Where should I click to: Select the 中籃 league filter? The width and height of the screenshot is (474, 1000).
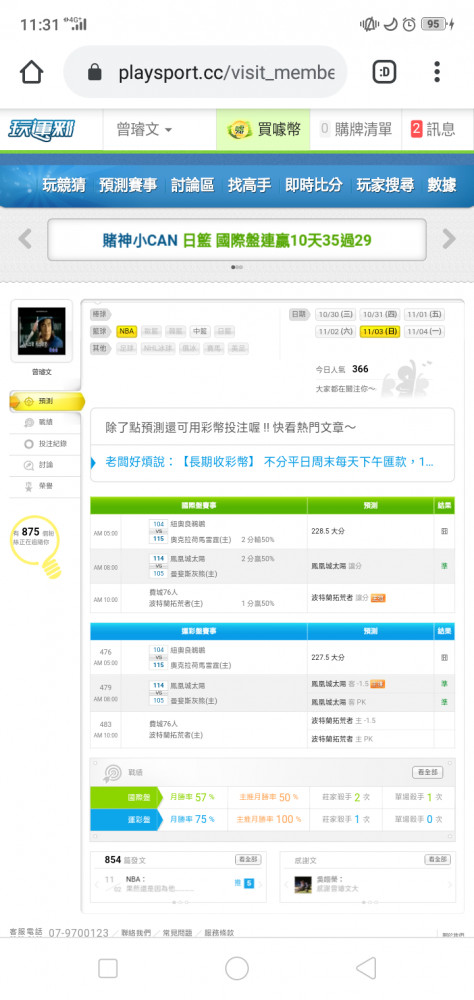coord(200,332)
